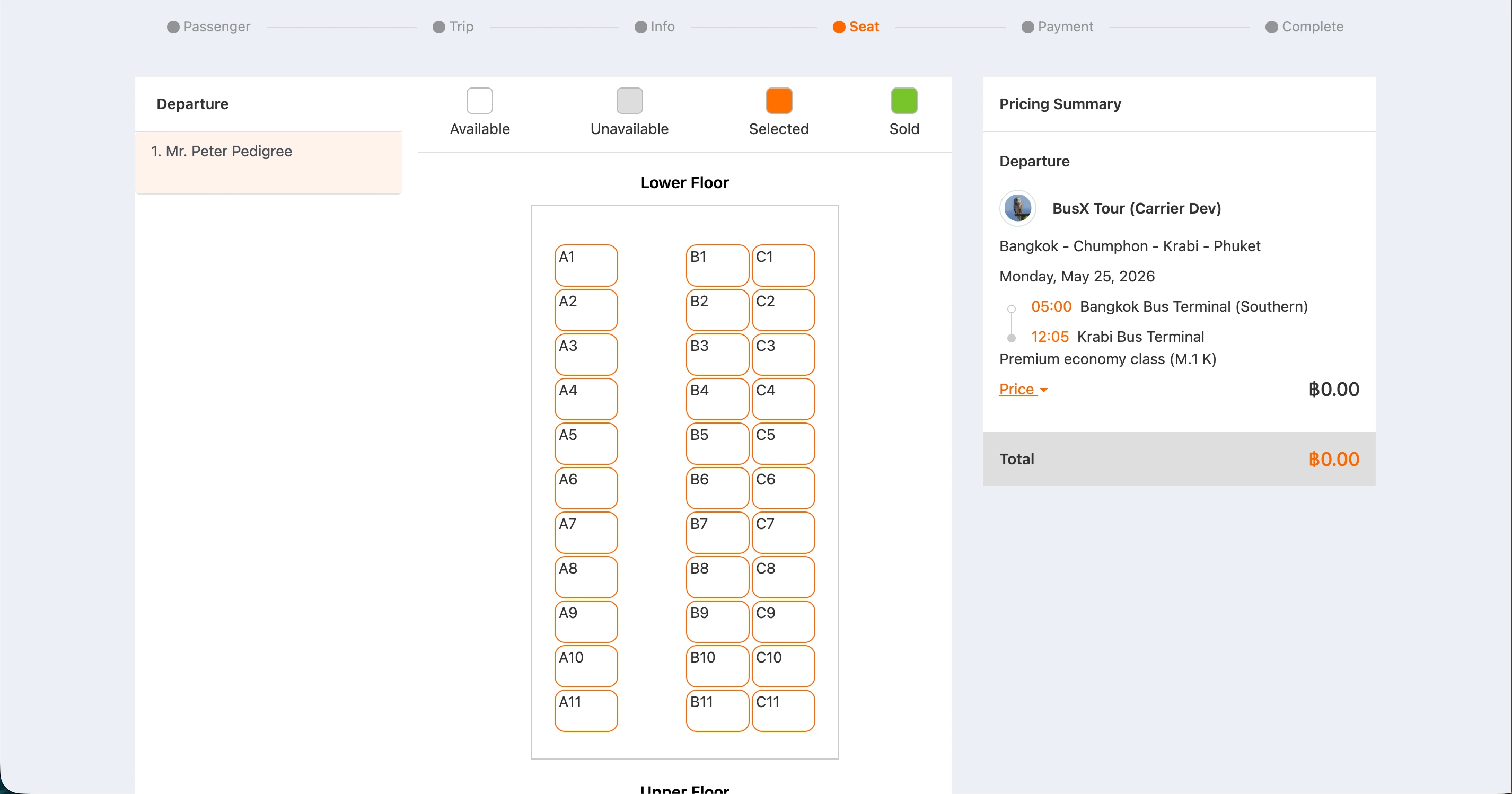The width and height of the screenshot is (1512, 794).
Task: Pick seat C3
Action: (x=783, y=355)
